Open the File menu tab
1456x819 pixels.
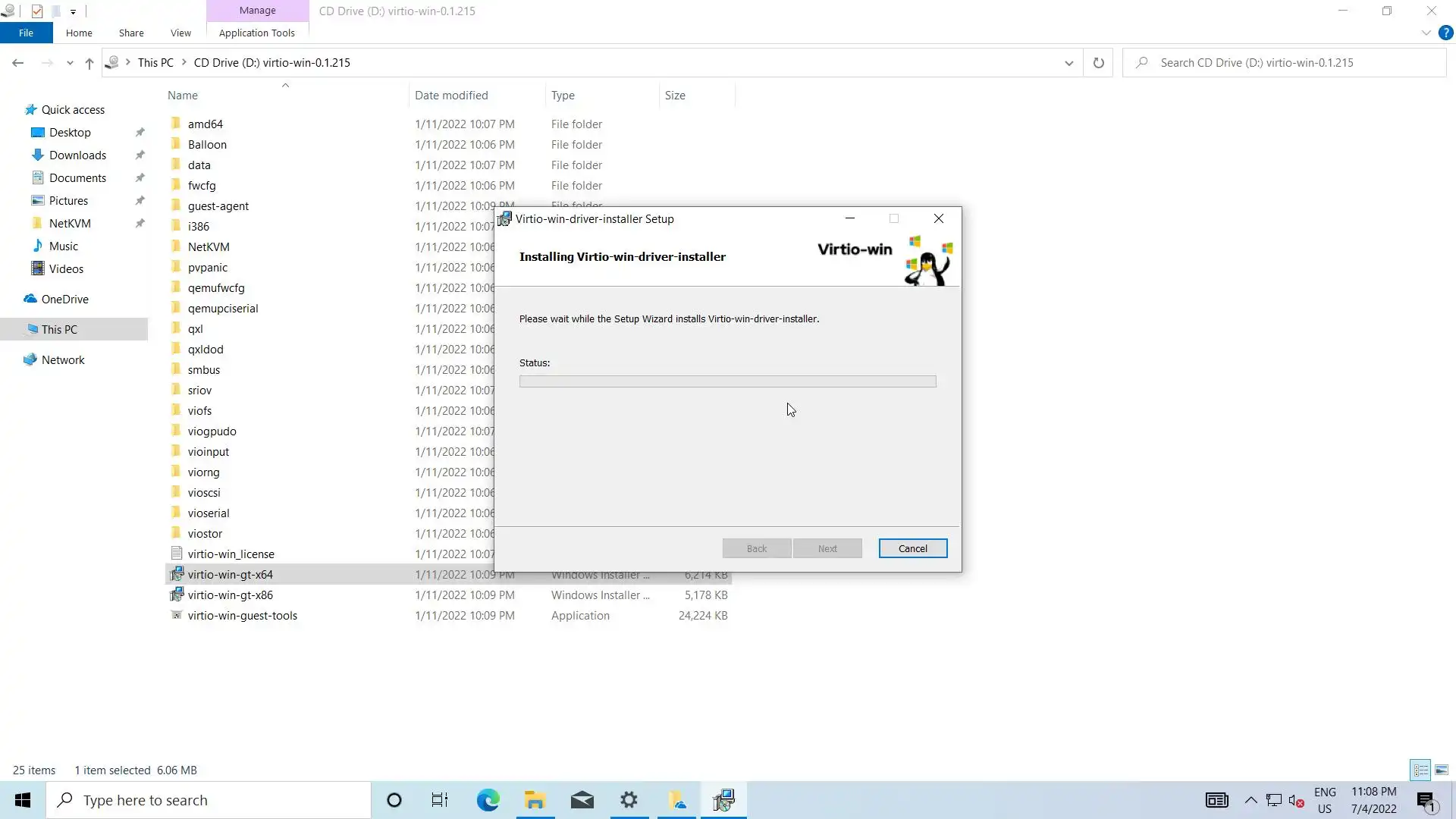coord(26,33)
